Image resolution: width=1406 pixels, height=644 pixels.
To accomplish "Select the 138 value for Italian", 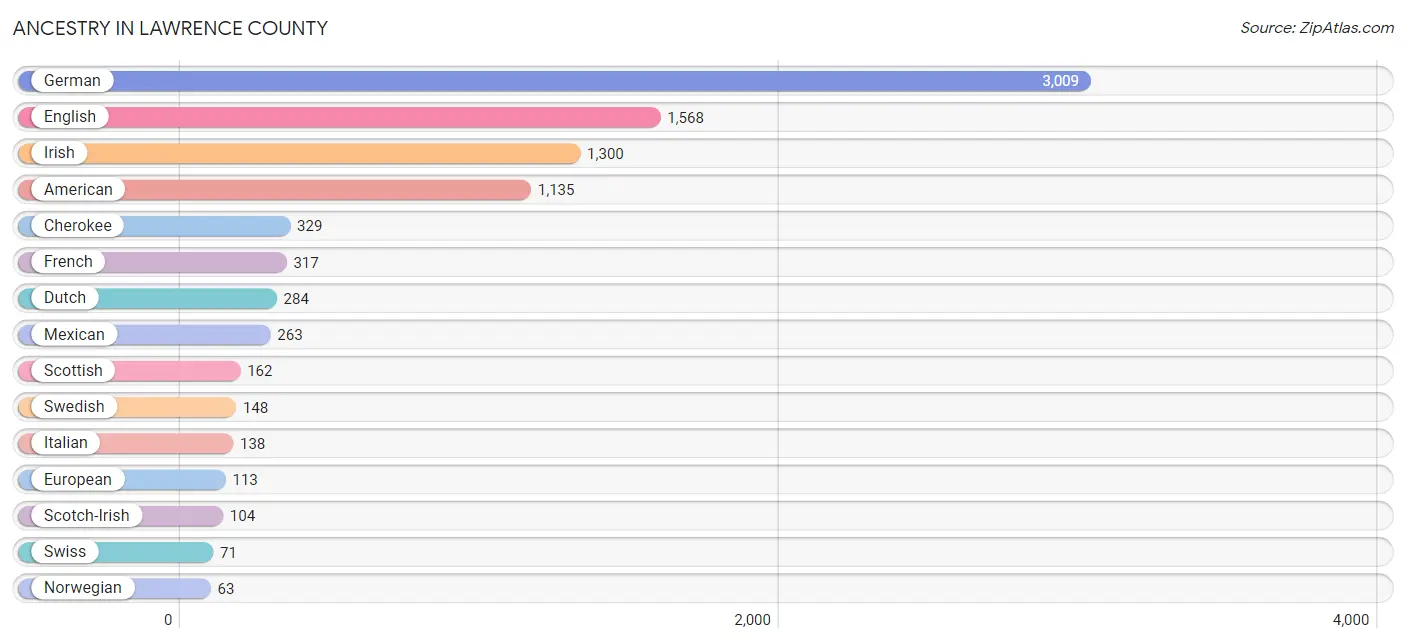I will pyautogui.click(x=253, y=444).
